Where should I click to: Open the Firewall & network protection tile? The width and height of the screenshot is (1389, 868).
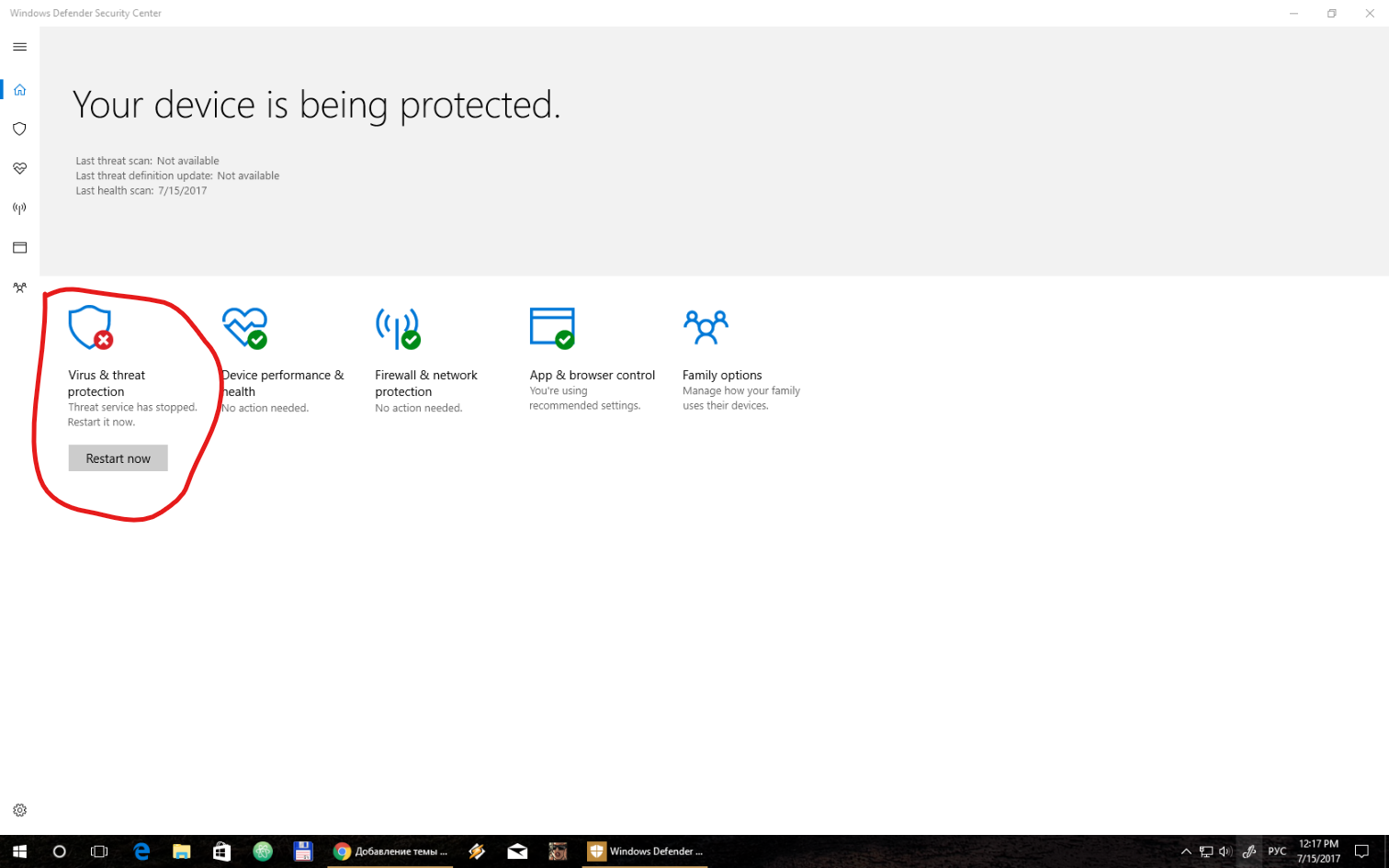coord(426,360)
